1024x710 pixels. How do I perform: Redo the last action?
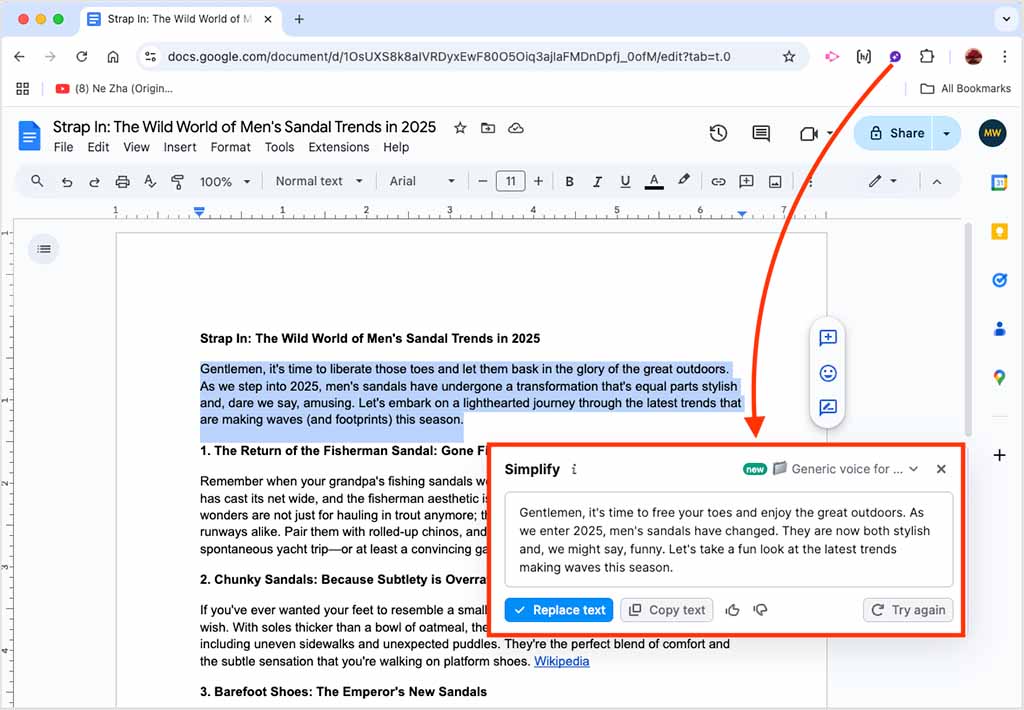[x=95, y=182]
